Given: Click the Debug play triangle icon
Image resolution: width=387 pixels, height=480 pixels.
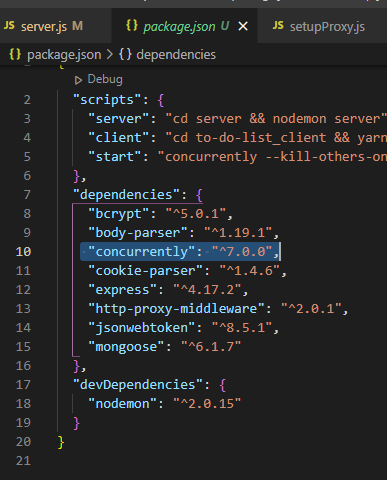Looking at the screenshot, I should (x=78, y=80).
